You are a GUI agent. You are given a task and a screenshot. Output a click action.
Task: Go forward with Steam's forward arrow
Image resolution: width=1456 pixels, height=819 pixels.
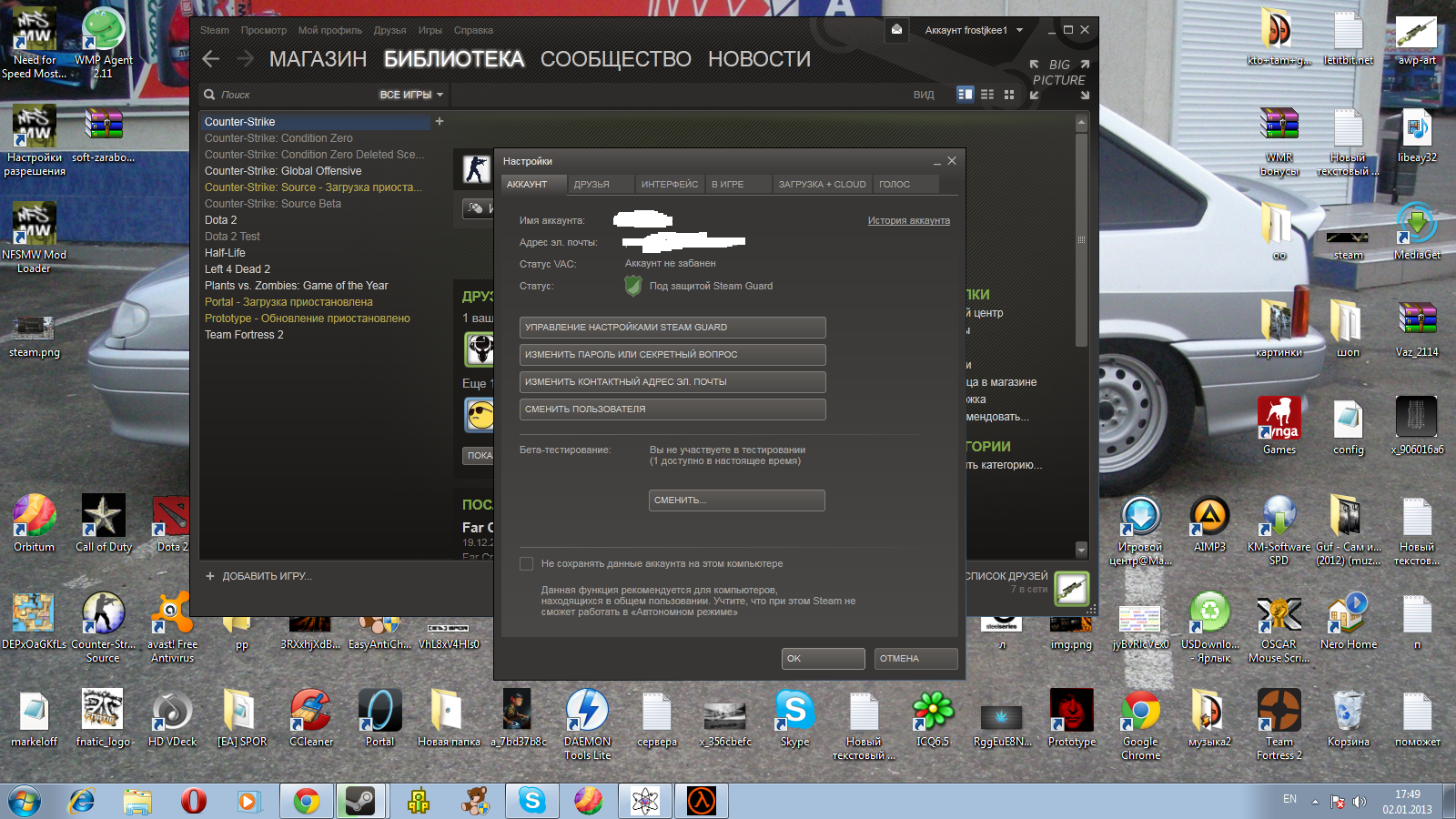point(245,59)
